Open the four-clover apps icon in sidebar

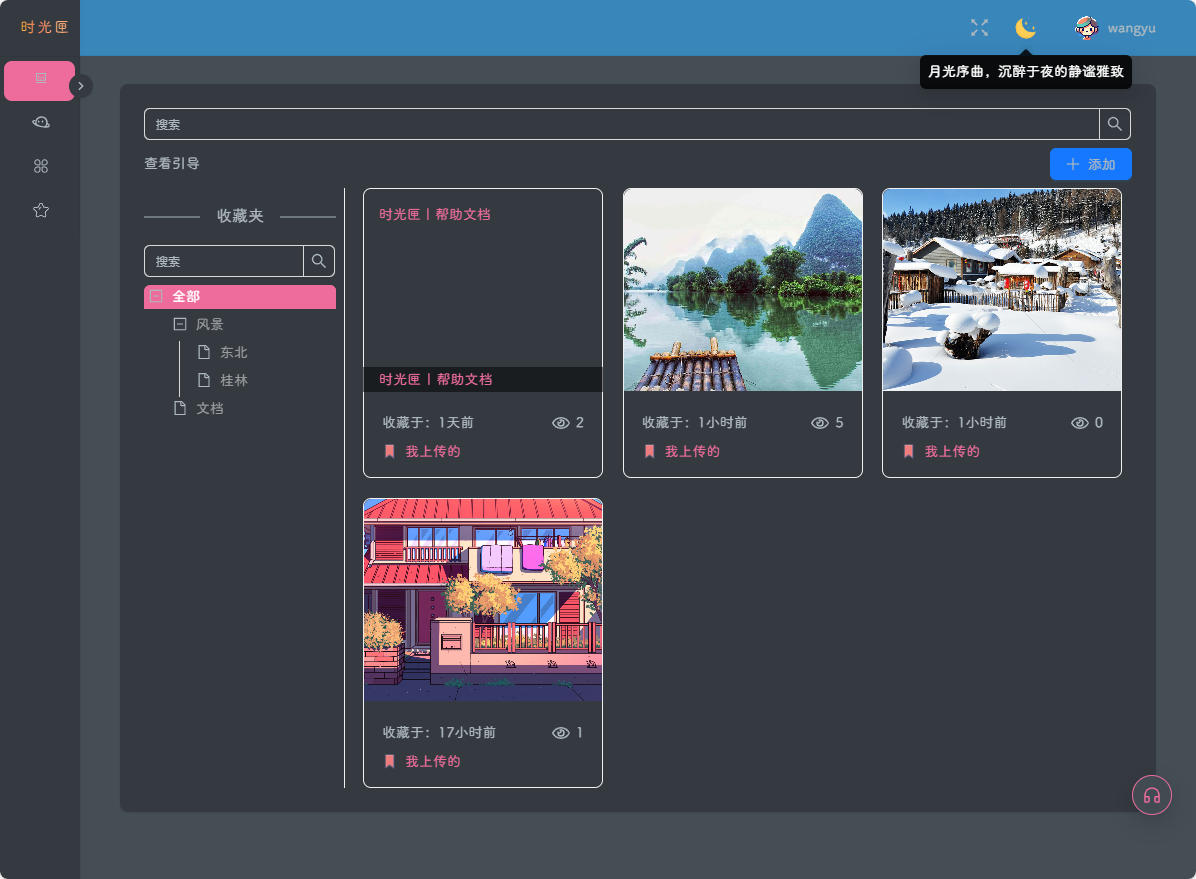pyautogui.click(x=40, y=166)
